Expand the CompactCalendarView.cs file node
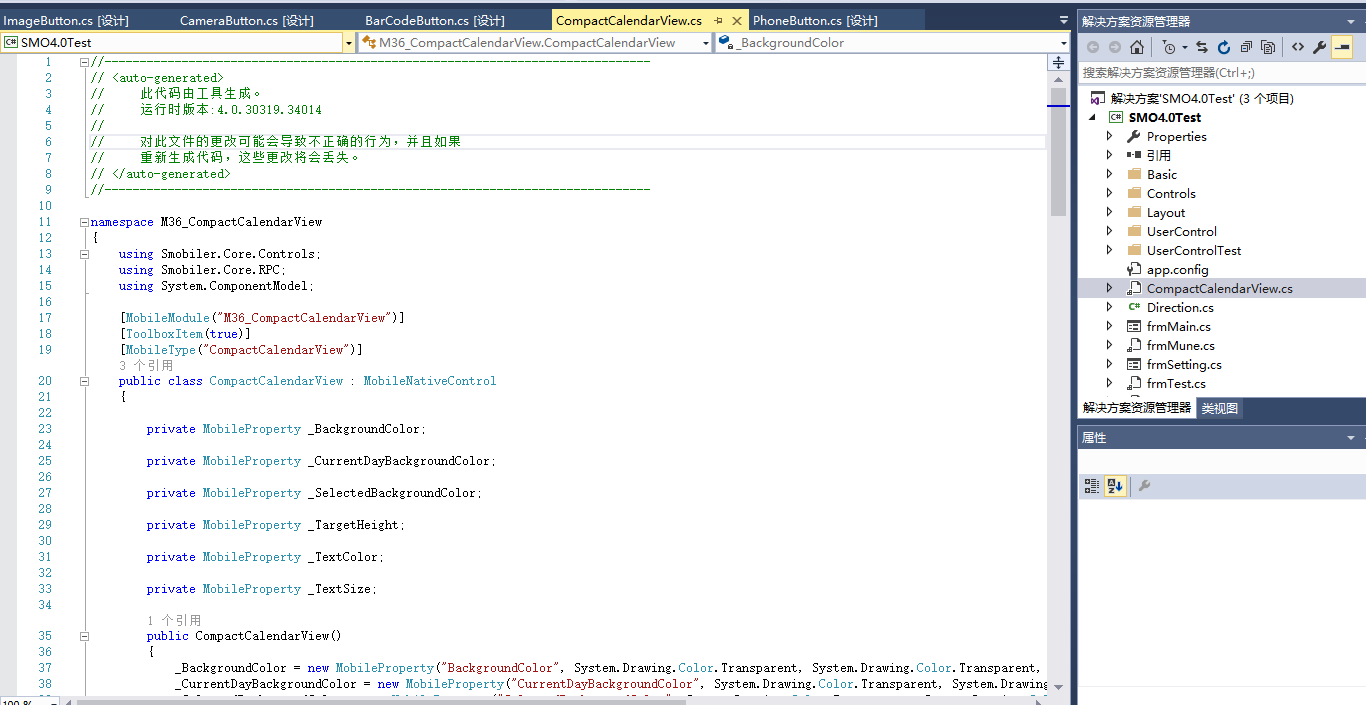Viewport: 1366px width, 705px height. (x=1109, y=289)
